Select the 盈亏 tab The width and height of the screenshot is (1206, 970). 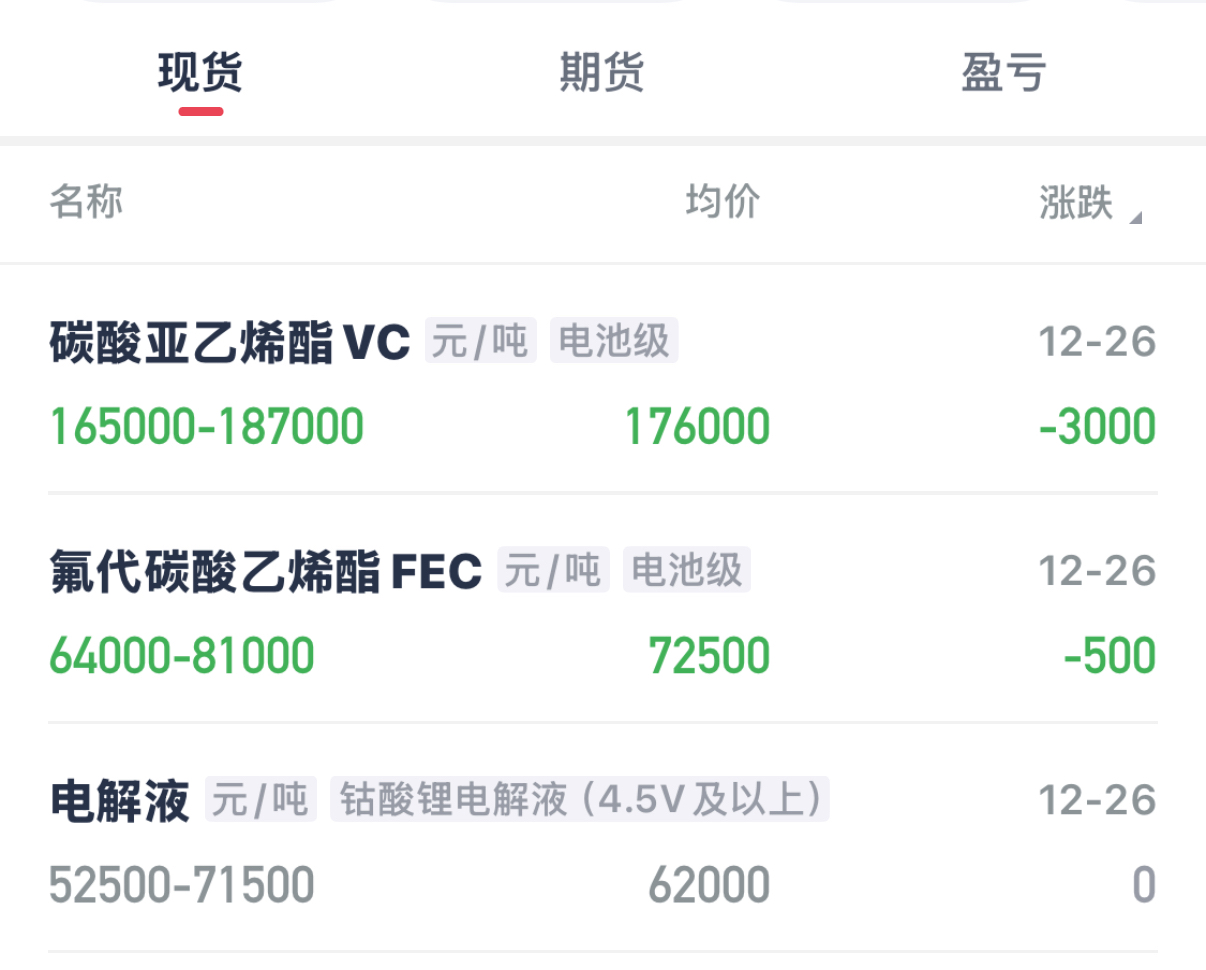coord(1003,73)
